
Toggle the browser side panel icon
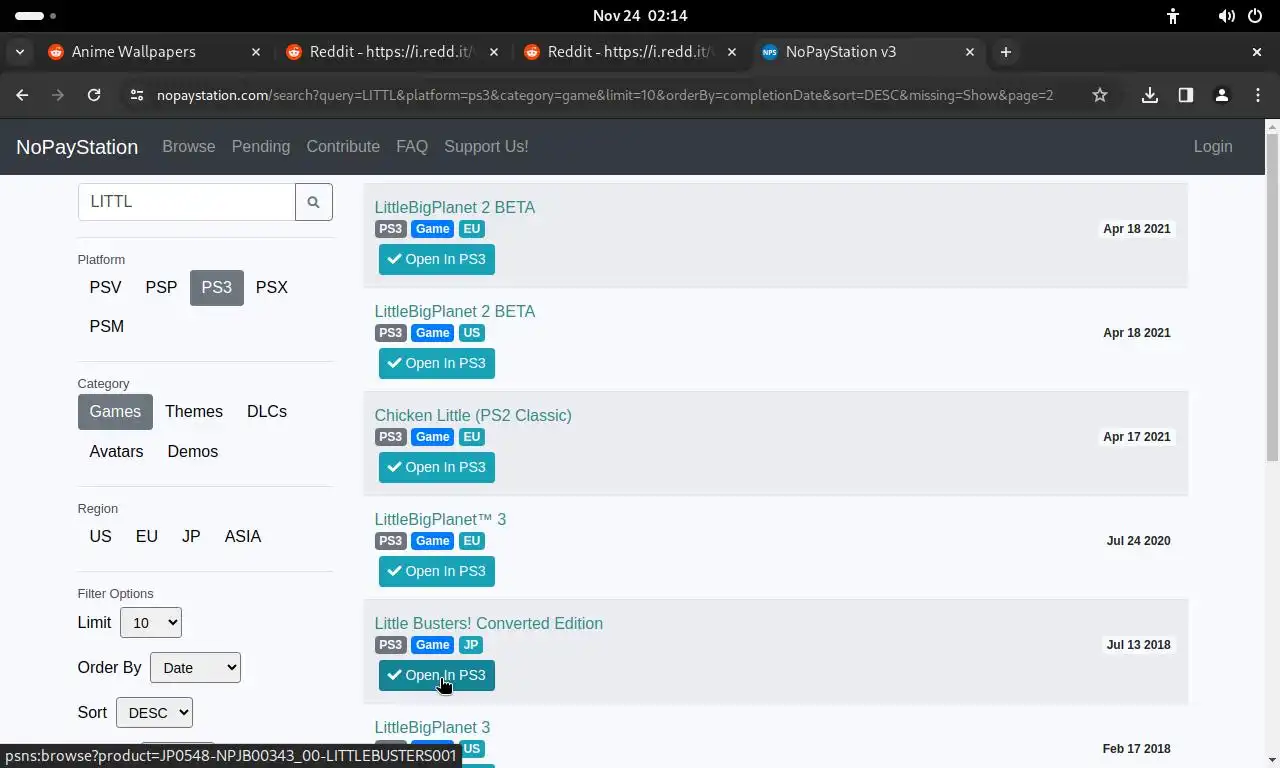click(1186, 95)
